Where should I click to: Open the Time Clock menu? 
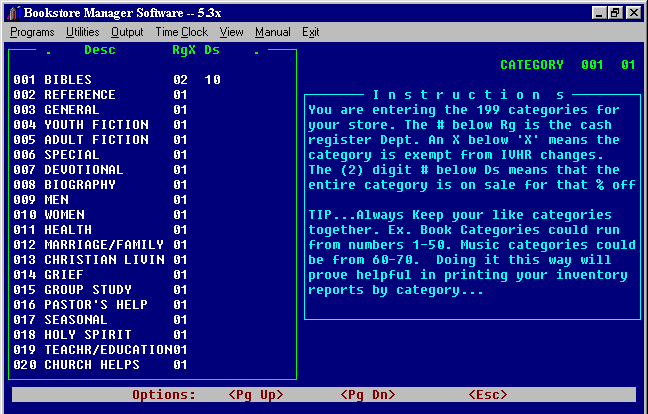click(x=182, y=32)
